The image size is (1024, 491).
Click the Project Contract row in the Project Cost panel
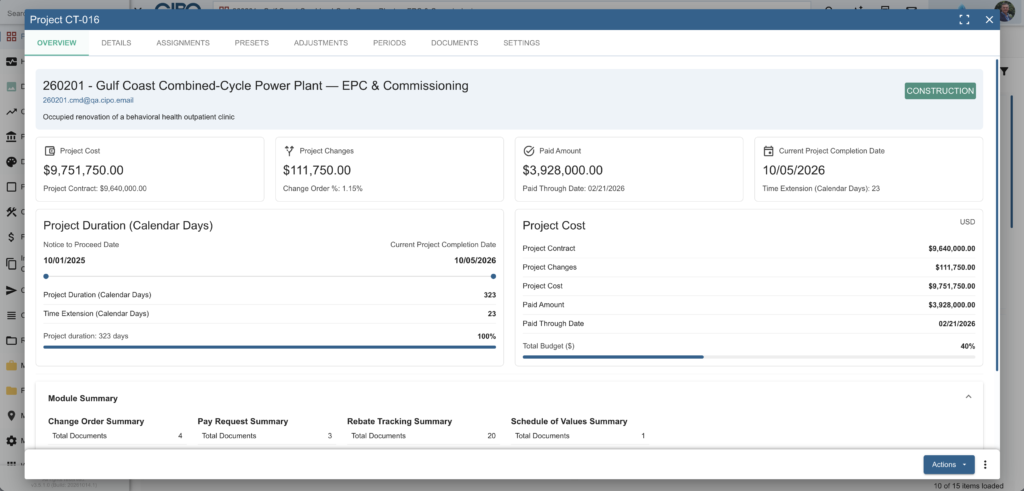point(748,249)
